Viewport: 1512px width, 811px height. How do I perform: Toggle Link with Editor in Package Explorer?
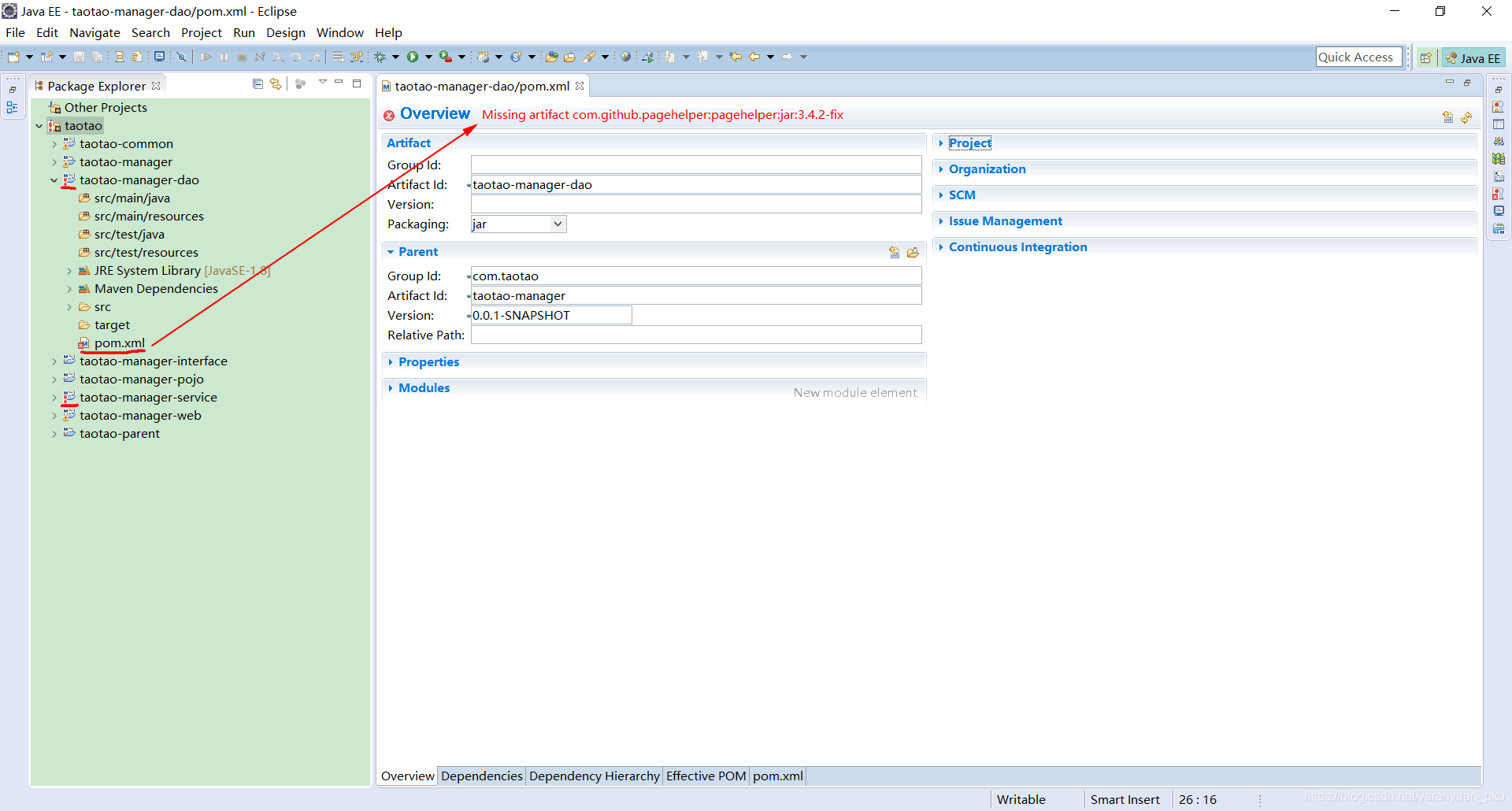pos(275,83)
